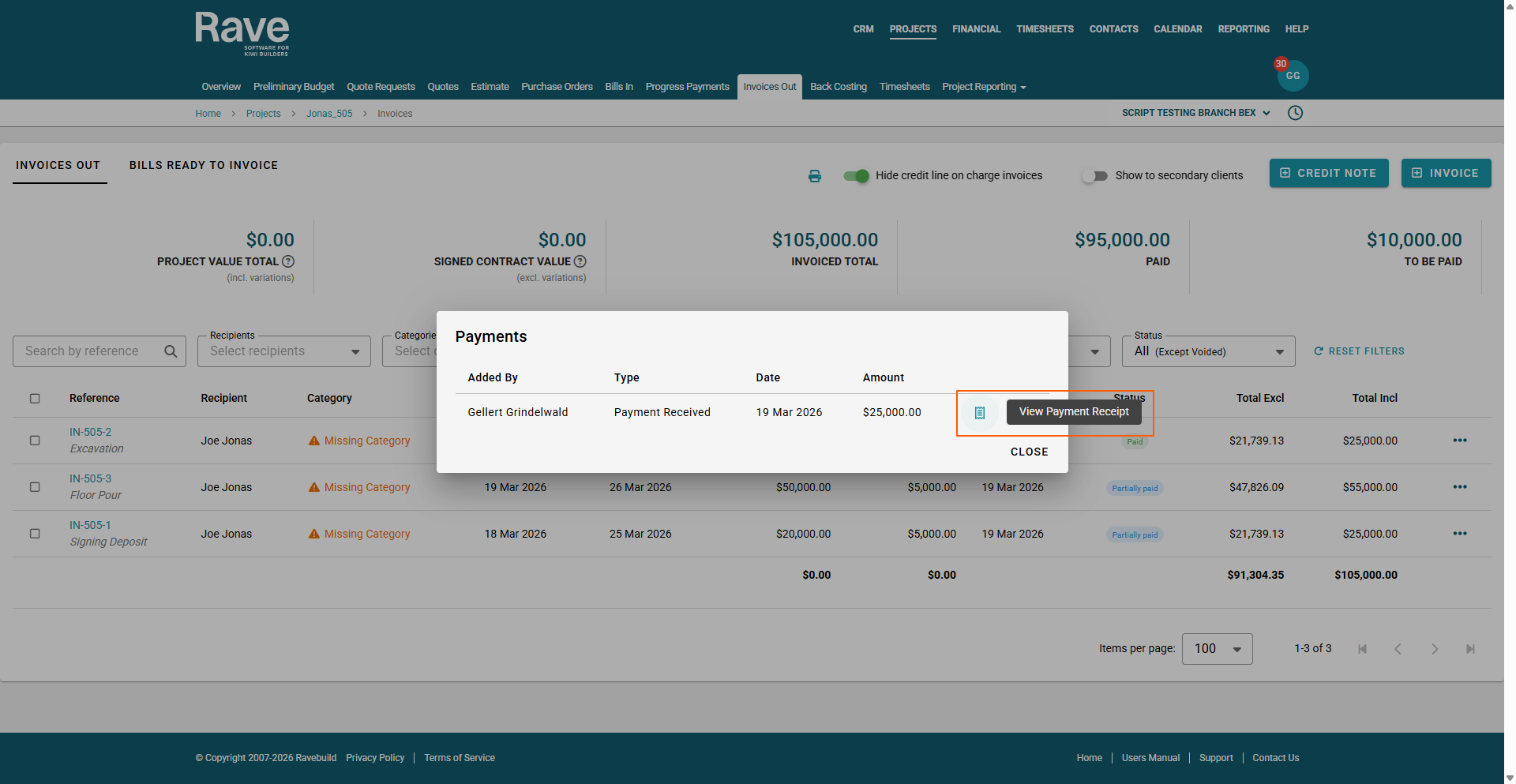Enable Show to secondary clients switch

click(x=1094, y=176)
